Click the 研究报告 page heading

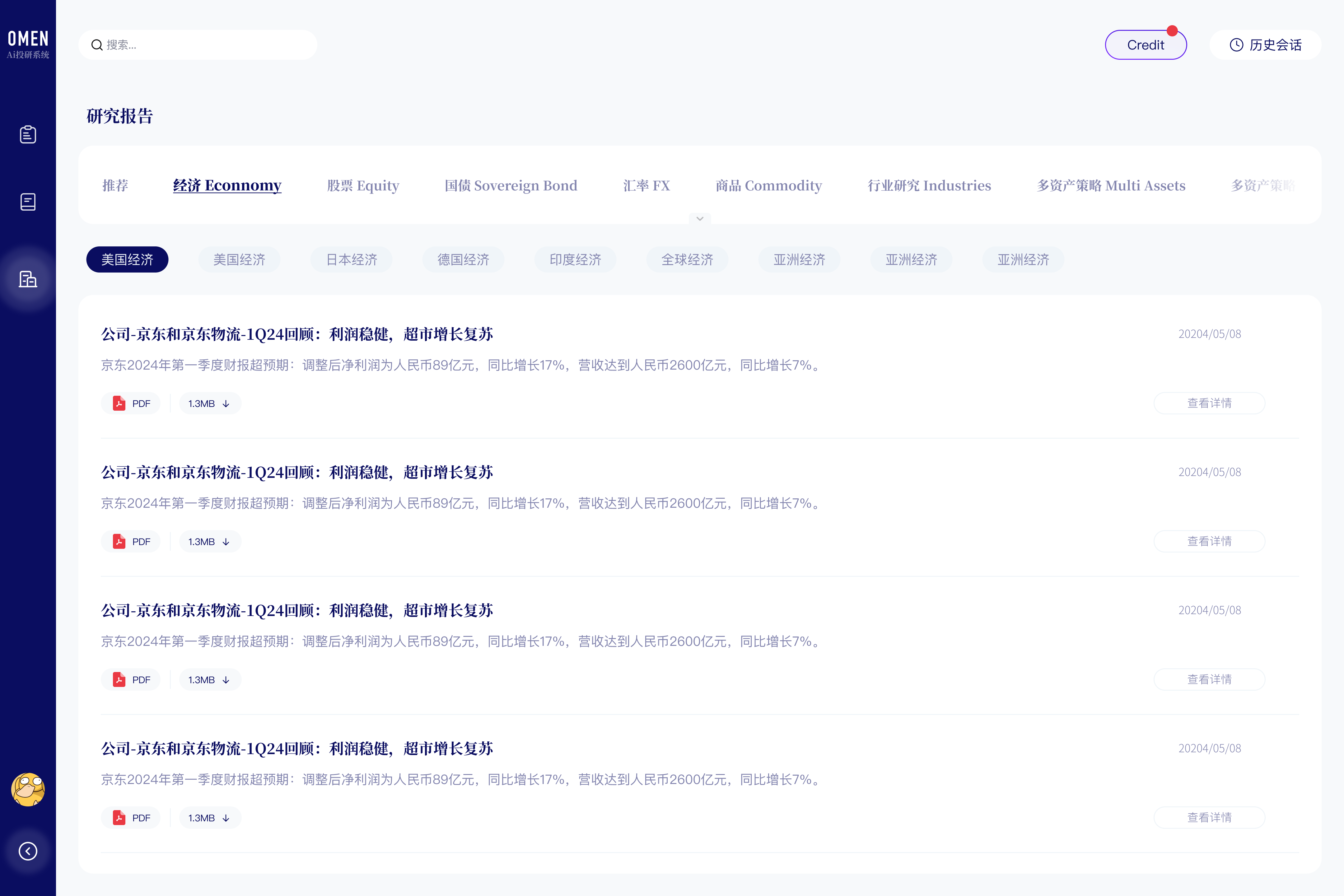pyautogui.click(x=120, y=116)
